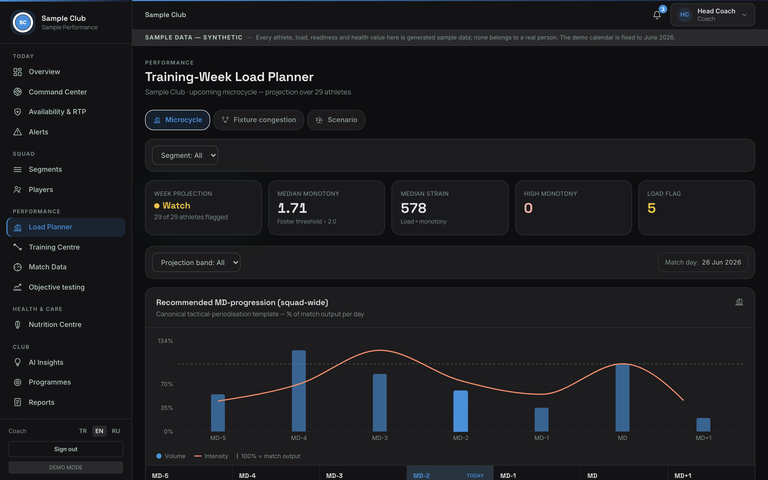The width and height of the screenshot is (768, 480).
Task: Switch language to TR
Action: (83, 431)
